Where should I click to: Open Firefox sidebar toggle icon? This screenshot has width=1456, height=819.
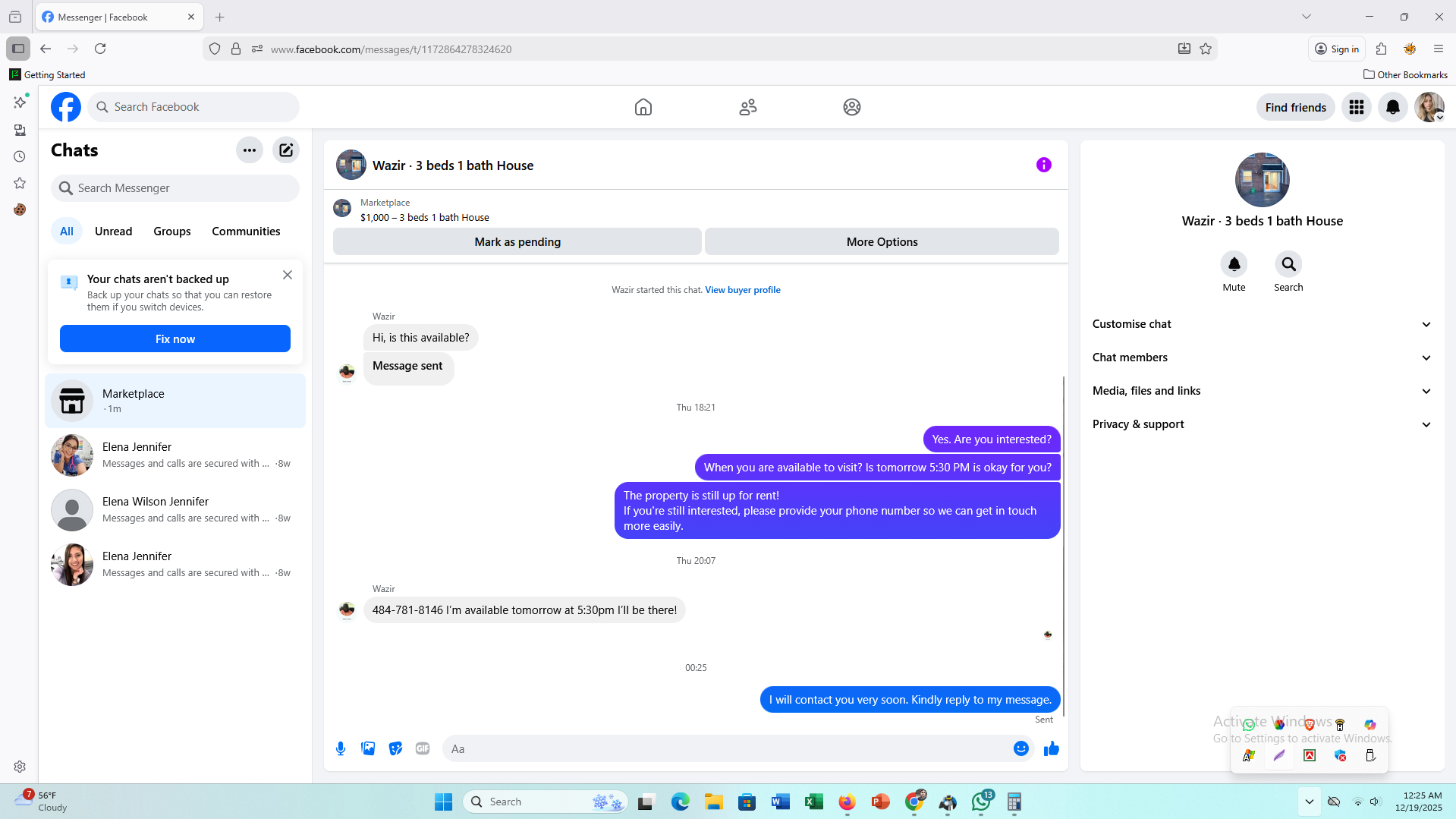pos(18,49)
